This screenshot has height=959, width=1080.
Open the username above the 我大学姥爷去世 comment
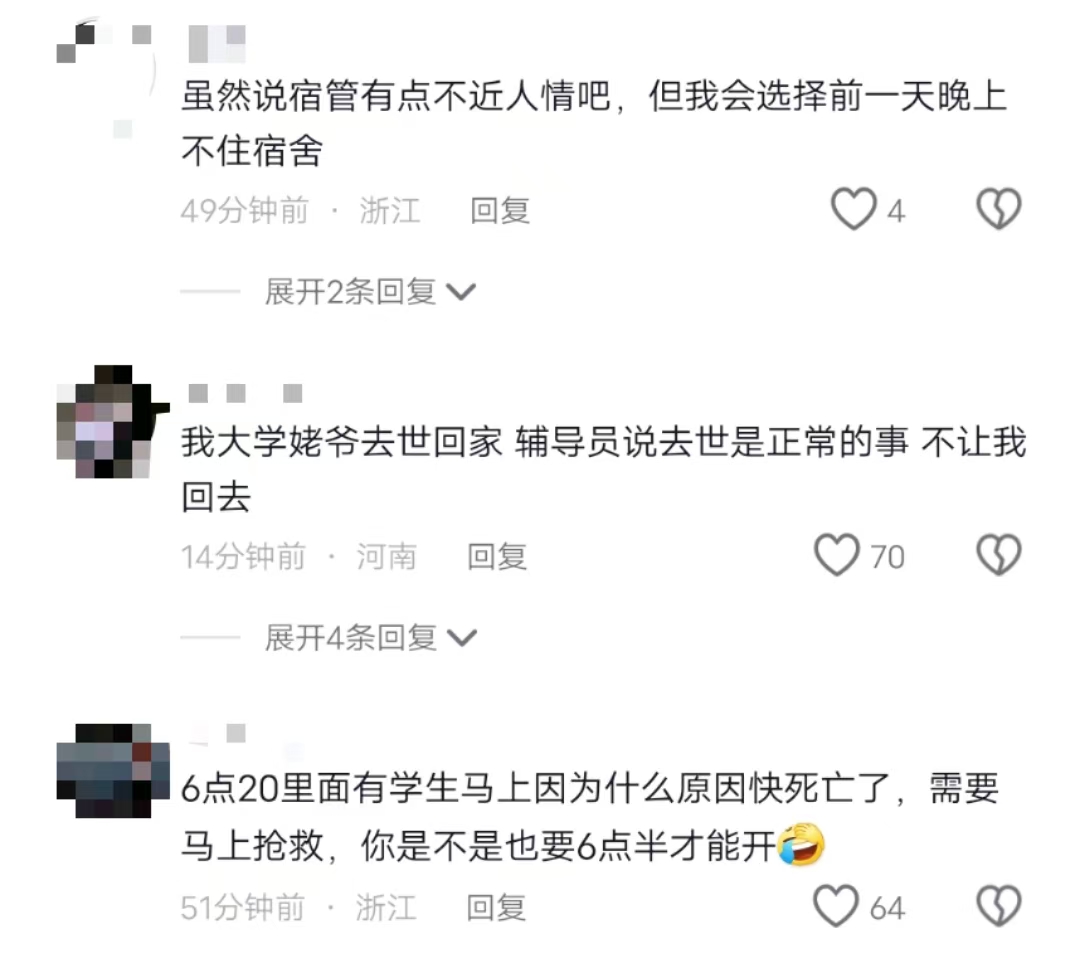(x=245, y=393)
